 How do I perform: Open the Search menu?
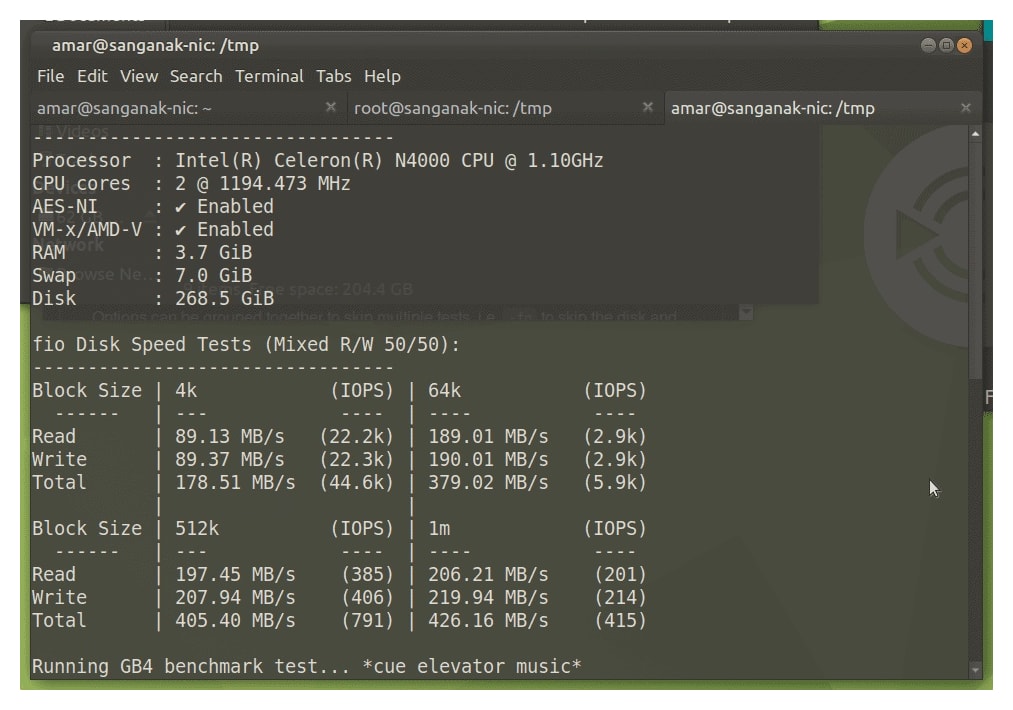coord(196,76)
